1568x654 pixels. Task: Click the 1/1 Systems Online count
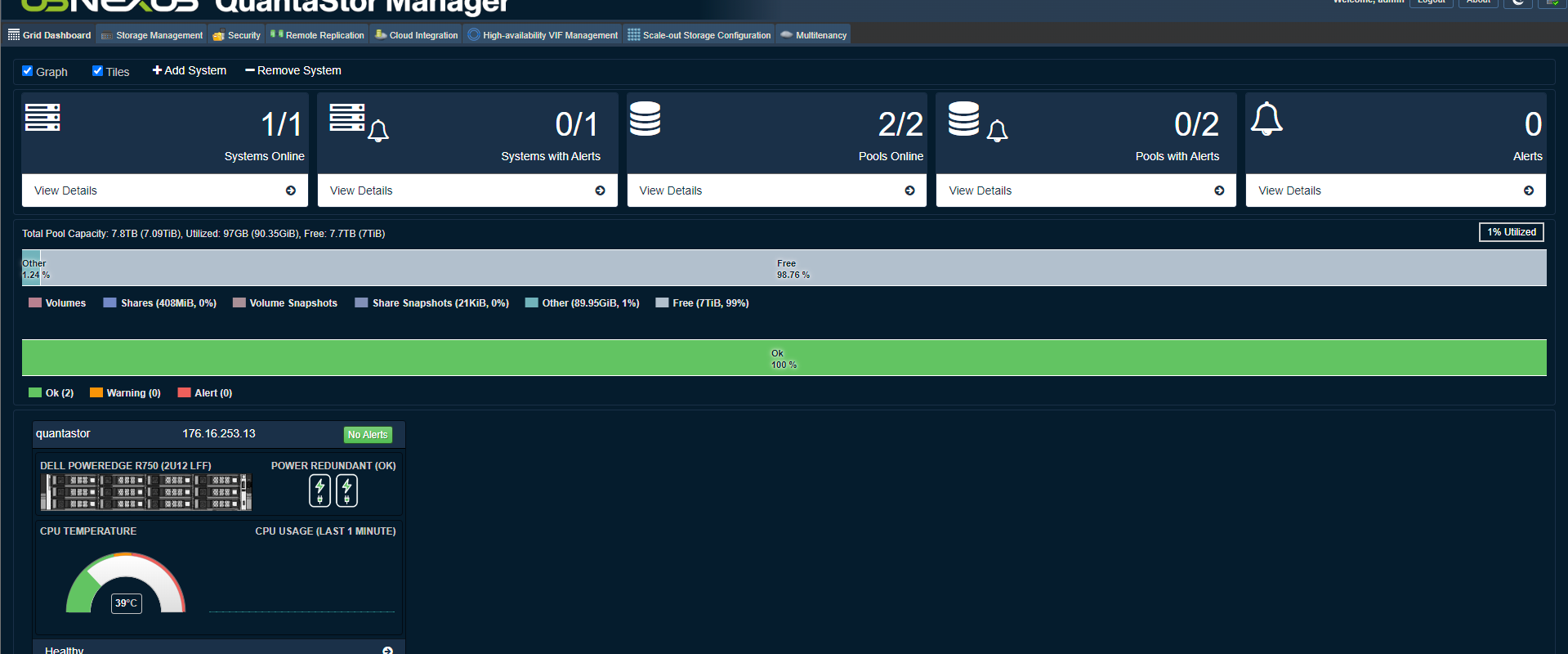(x=281, y=124)
